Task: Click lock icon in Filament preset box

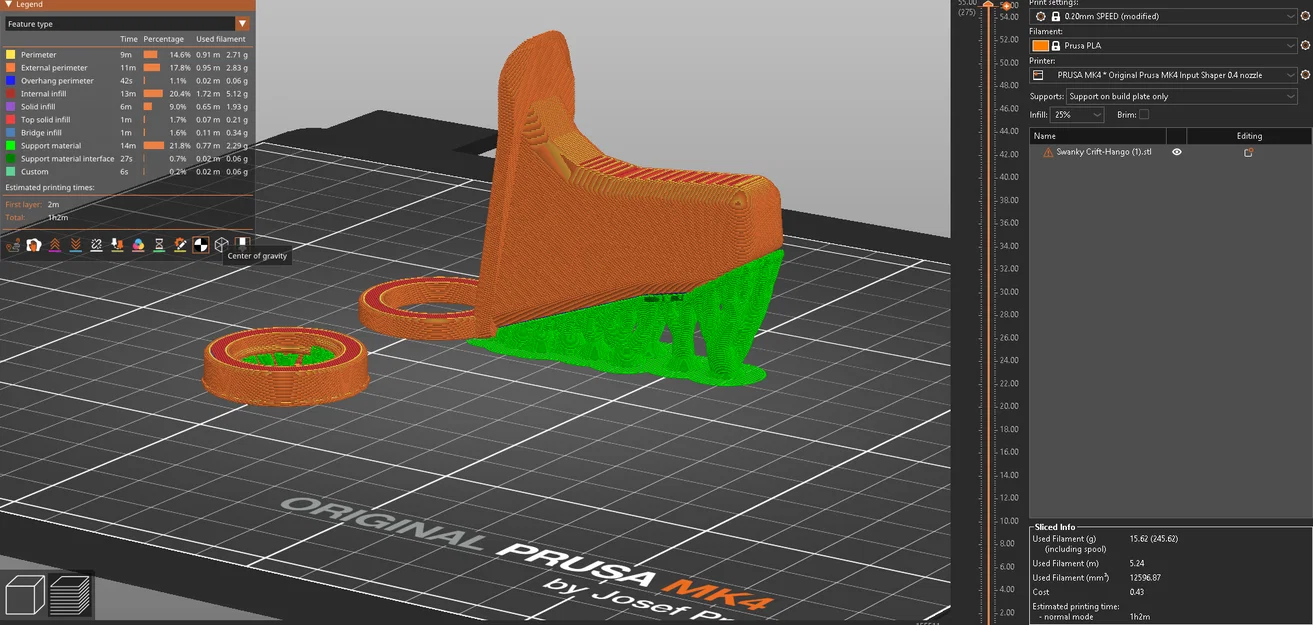Action: click(x=1055, y=46)
